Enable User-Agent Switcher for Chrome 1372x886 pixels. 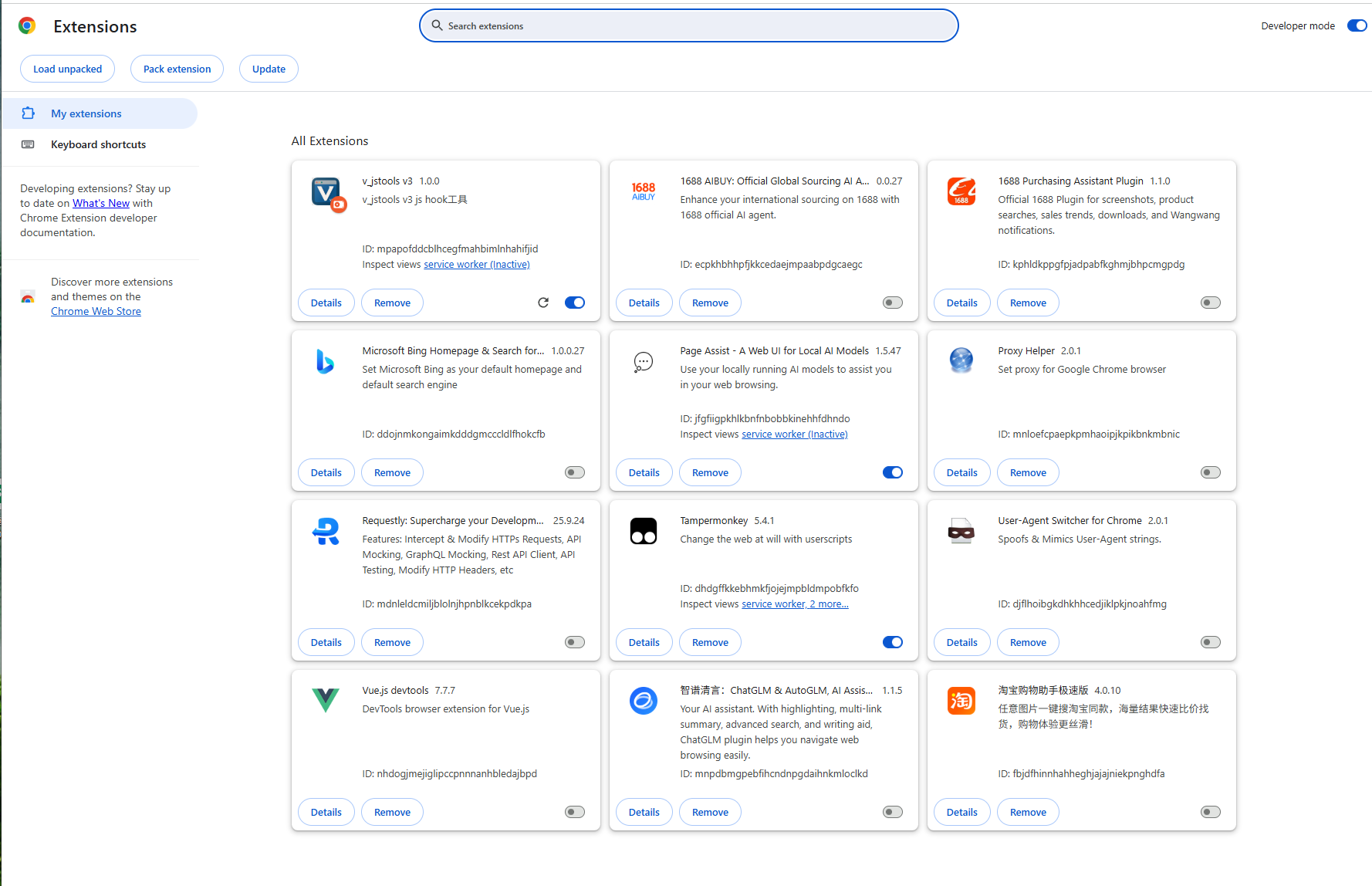click(x=1211, y=642)
